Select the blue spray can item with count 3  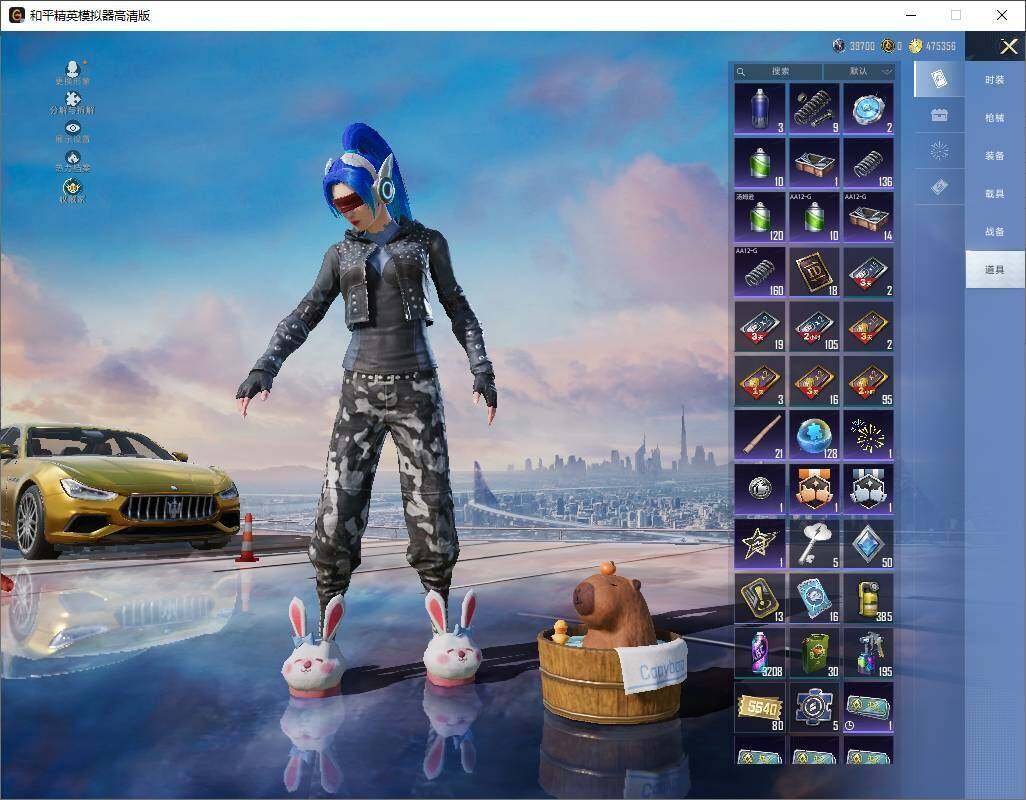click(760, 109)
